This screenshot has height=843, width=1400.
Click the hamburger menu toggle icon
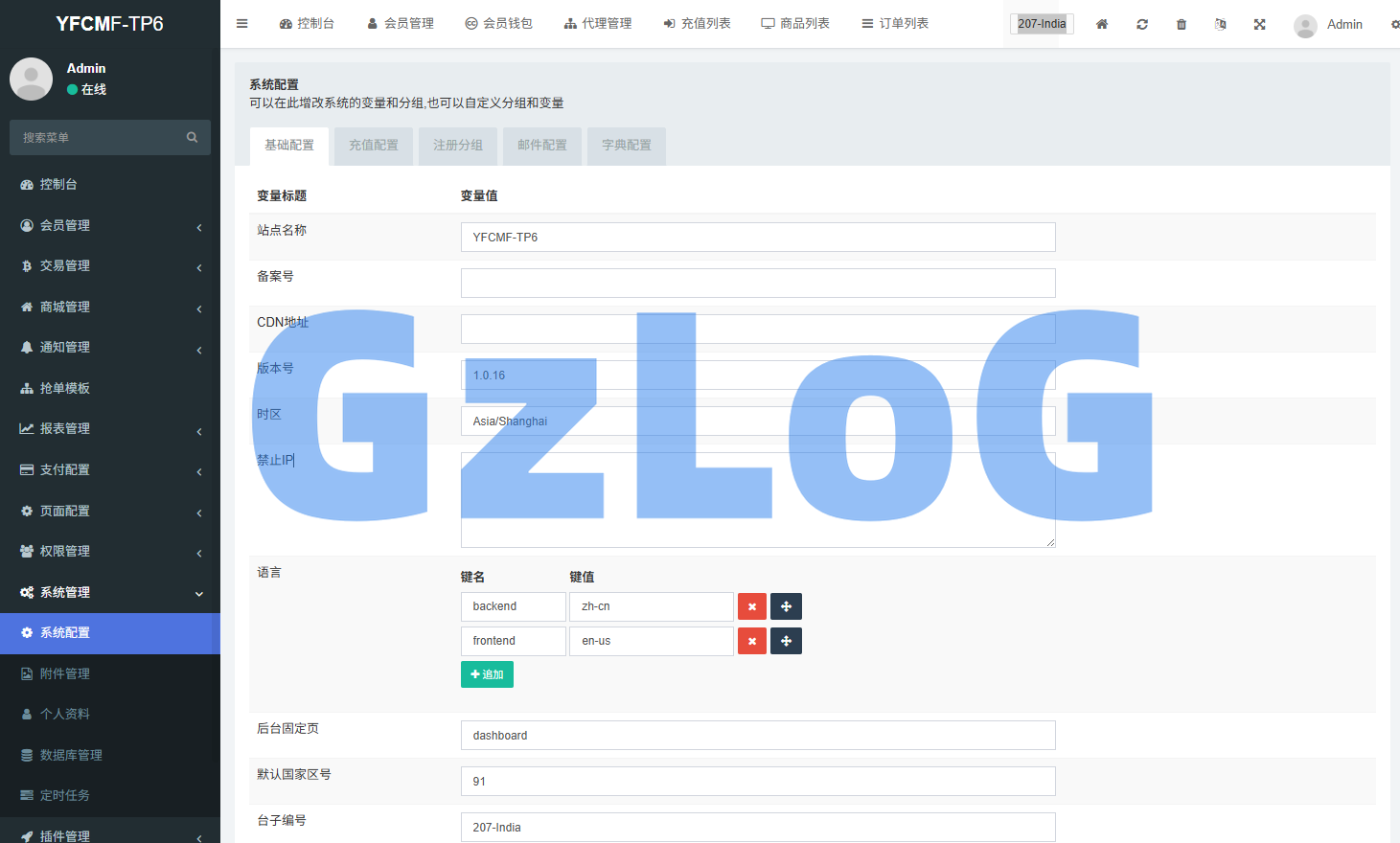click(x=242, y=24)
